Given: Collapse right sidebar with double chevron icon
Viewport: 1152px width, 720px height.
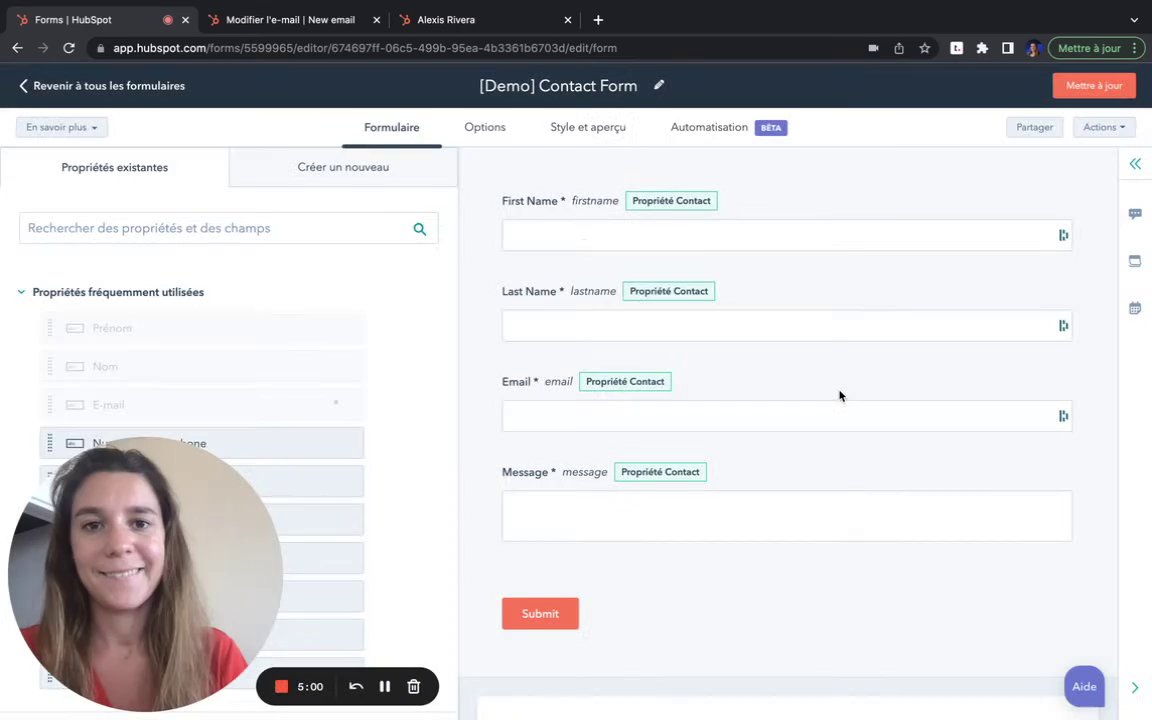Looking at the screenshot, I should [x=1135, y=164].
